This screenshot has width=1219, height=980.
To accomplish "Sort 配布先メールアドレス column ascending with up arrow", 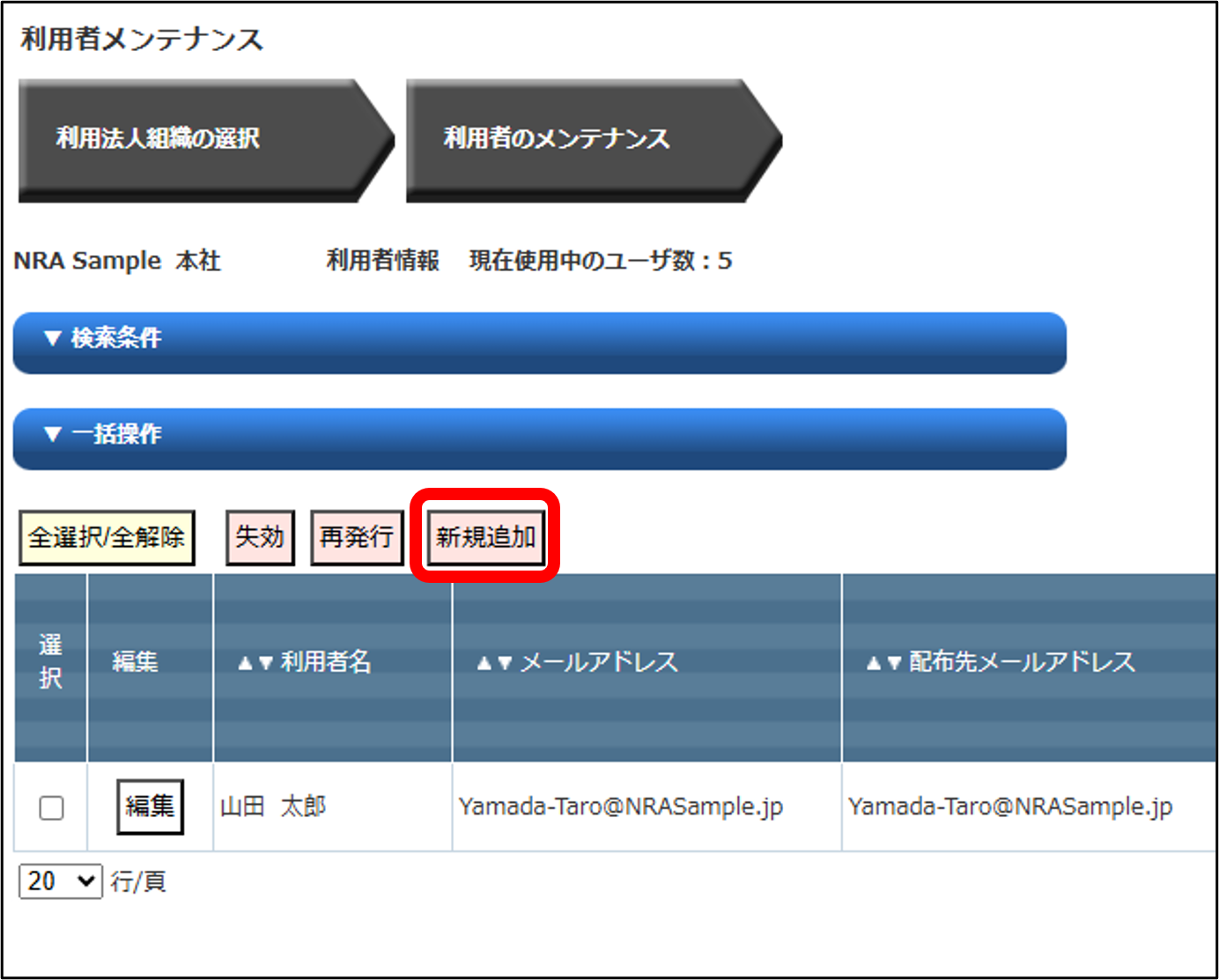I will 873,663.
